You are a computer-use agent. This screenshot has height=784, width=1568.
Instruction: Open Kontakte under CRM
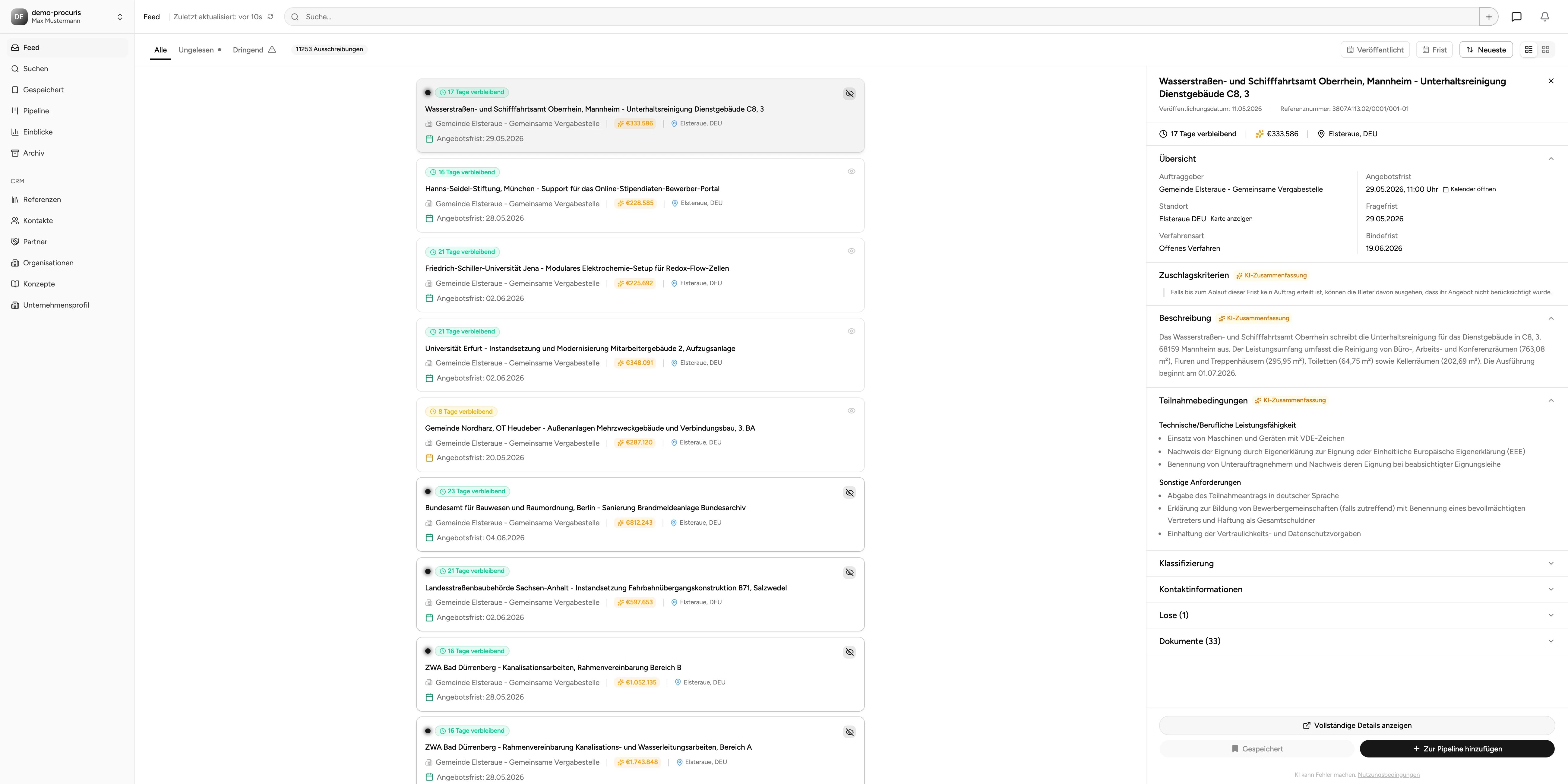(x=67, y=221)
